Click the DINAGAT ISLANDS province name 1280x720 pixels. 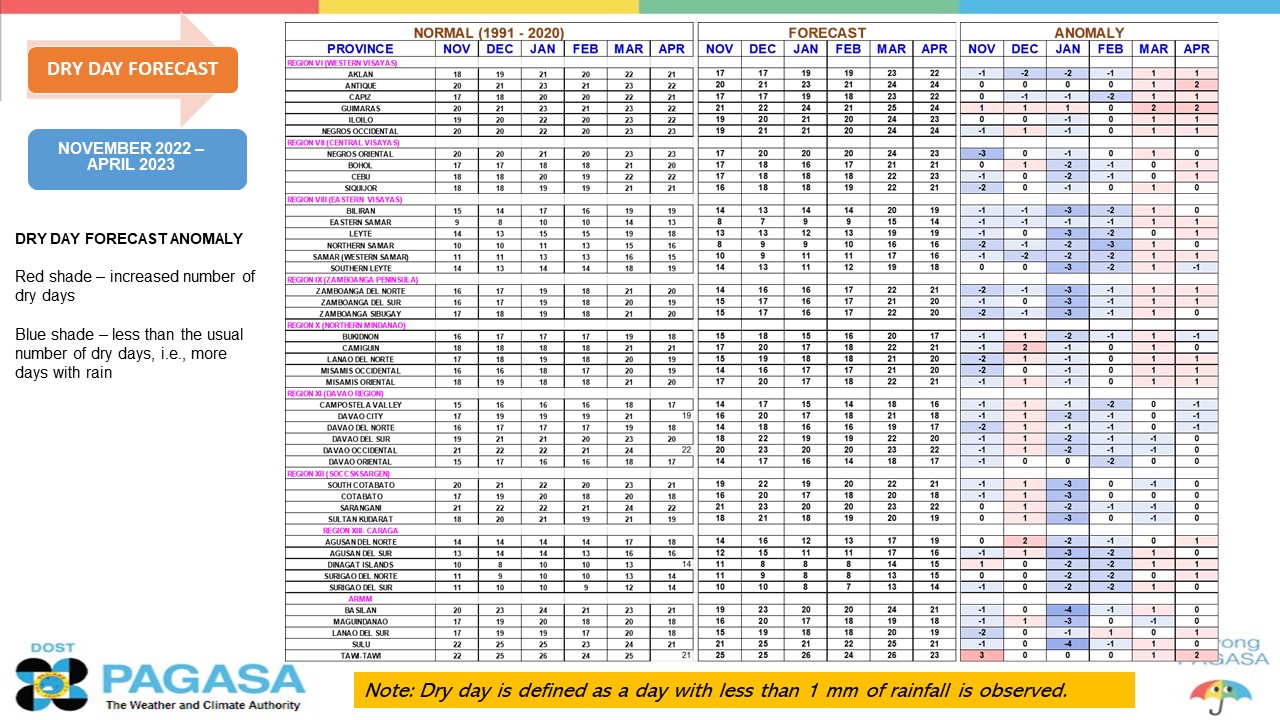point(361,565)
